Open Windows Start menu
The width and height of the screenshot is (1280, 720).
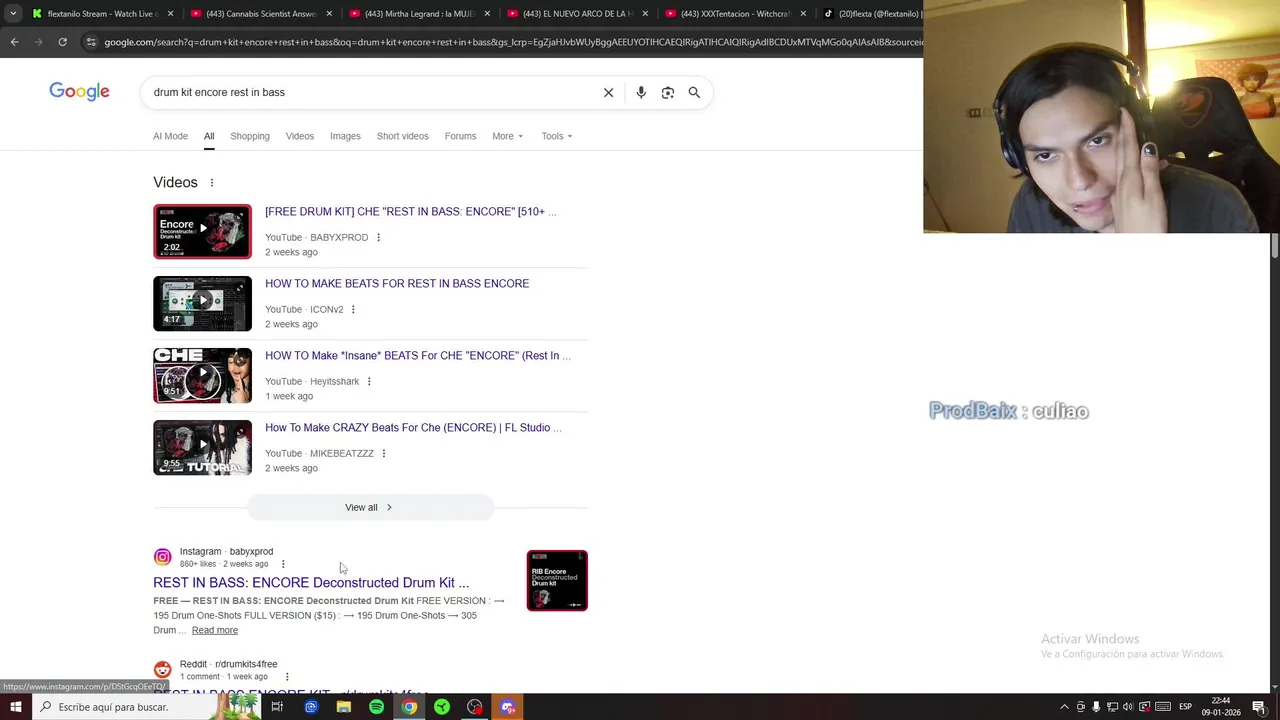15,707
